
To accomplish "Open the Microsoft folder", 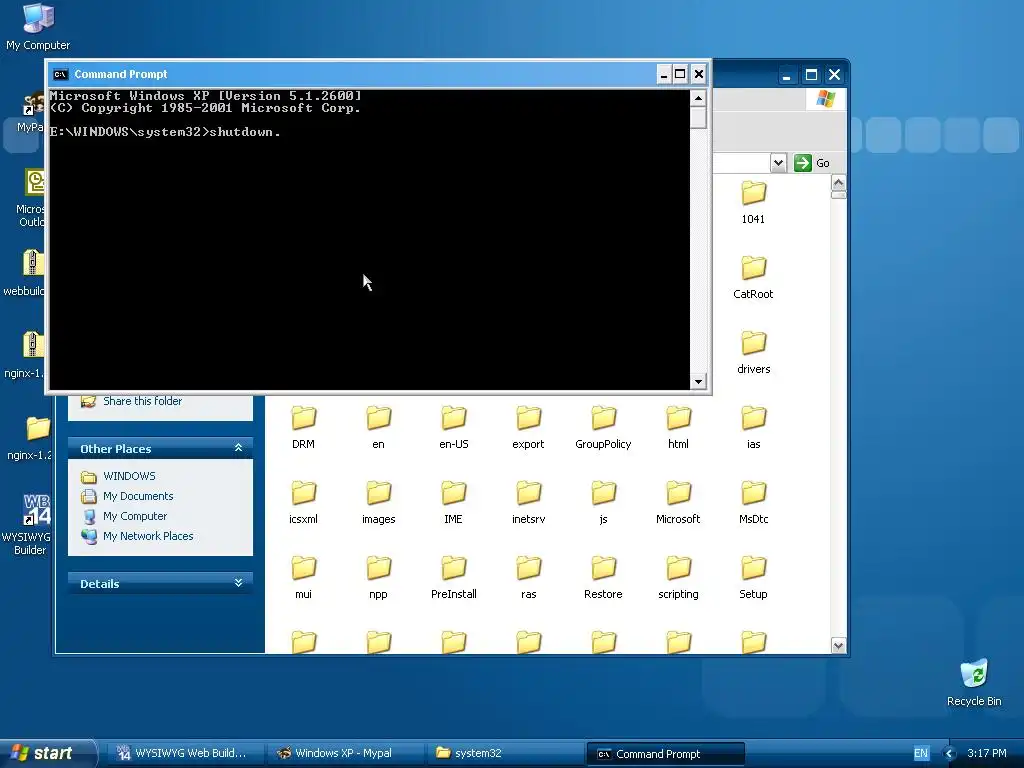I will tap(679, 504).
